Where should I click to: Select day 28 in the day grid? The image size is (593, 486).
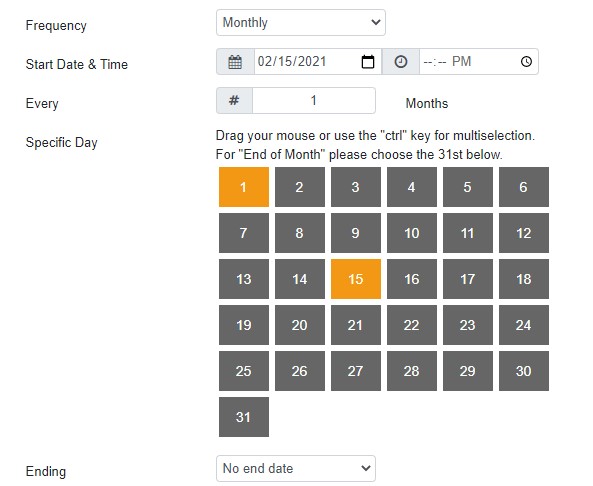coord(411,371)
